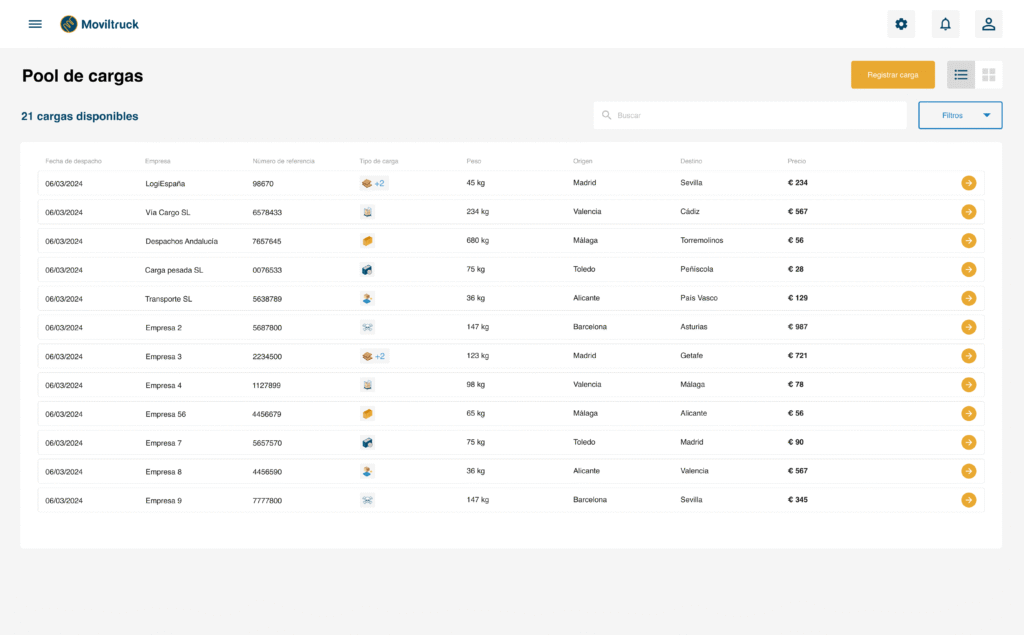
Task: Expand the +2 cargo types for Empresa 3
Action: [380, 356]
